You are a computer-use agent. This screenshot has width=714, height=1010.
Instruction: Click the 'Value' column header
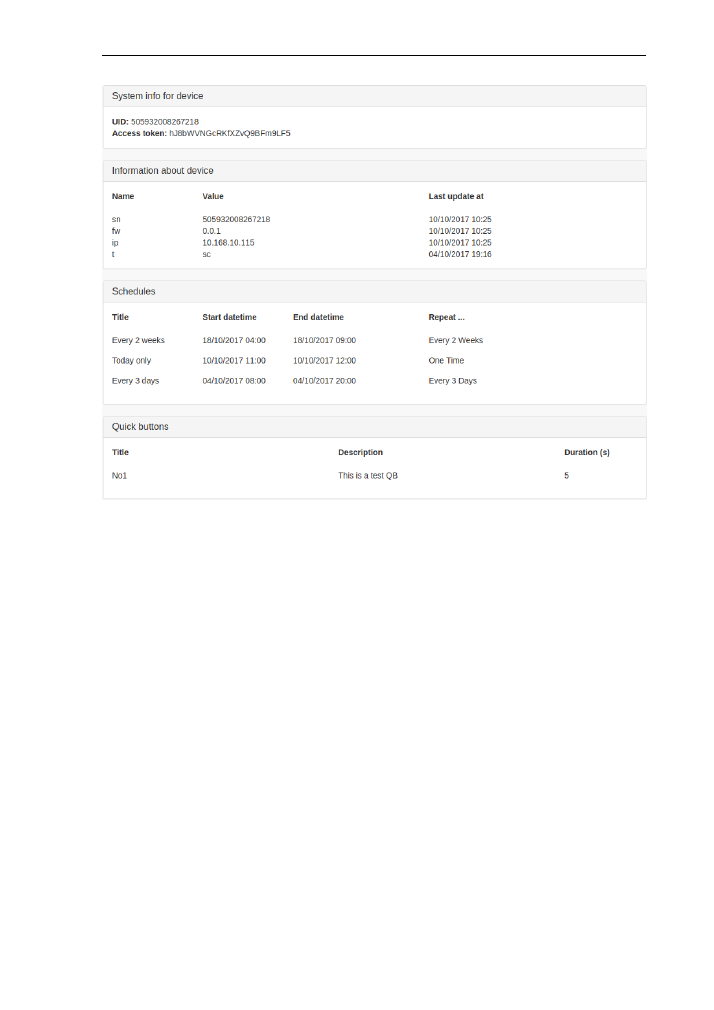click(x=213, y=196)
